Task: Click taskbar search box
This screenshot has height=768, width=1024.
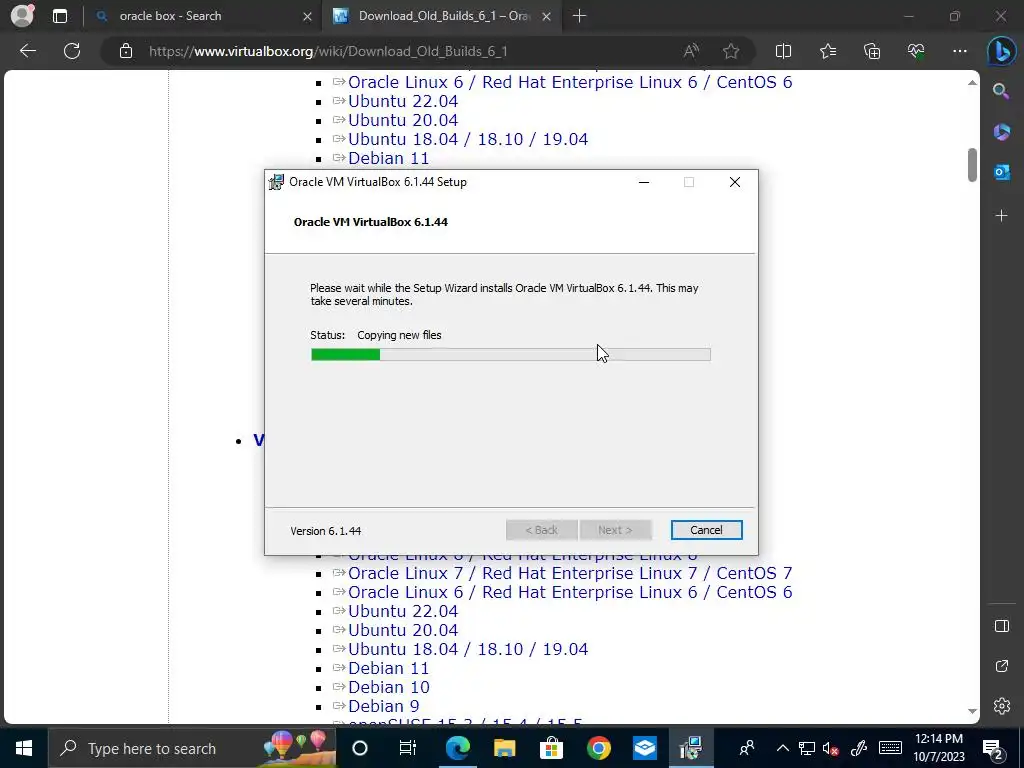Action: (x=192, y=748)
